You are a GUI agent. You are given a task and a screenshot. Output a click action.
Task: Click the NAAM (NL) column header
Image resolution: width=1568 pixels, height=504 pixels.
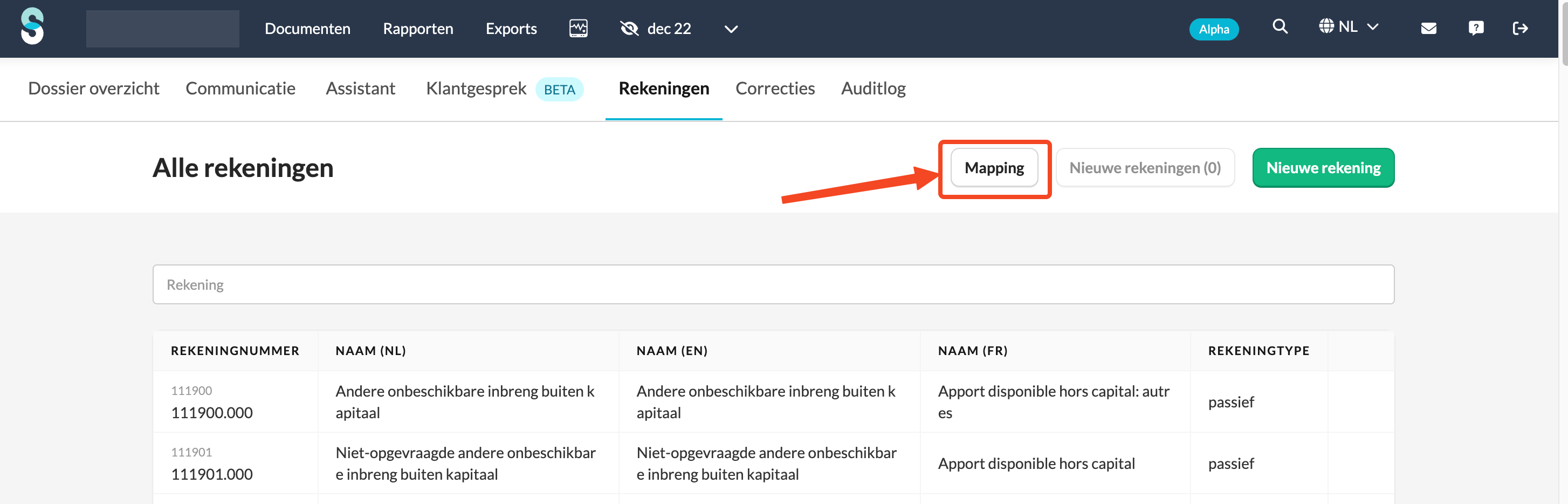370,350
